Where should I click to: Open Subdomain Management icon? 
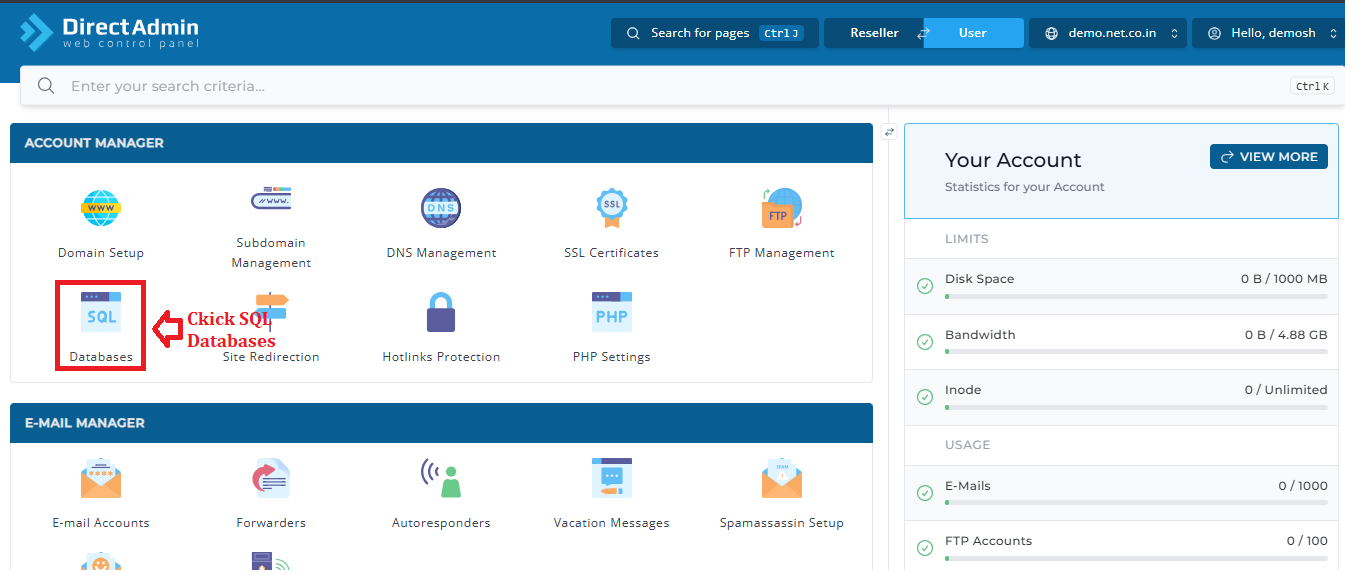[271, 198]
